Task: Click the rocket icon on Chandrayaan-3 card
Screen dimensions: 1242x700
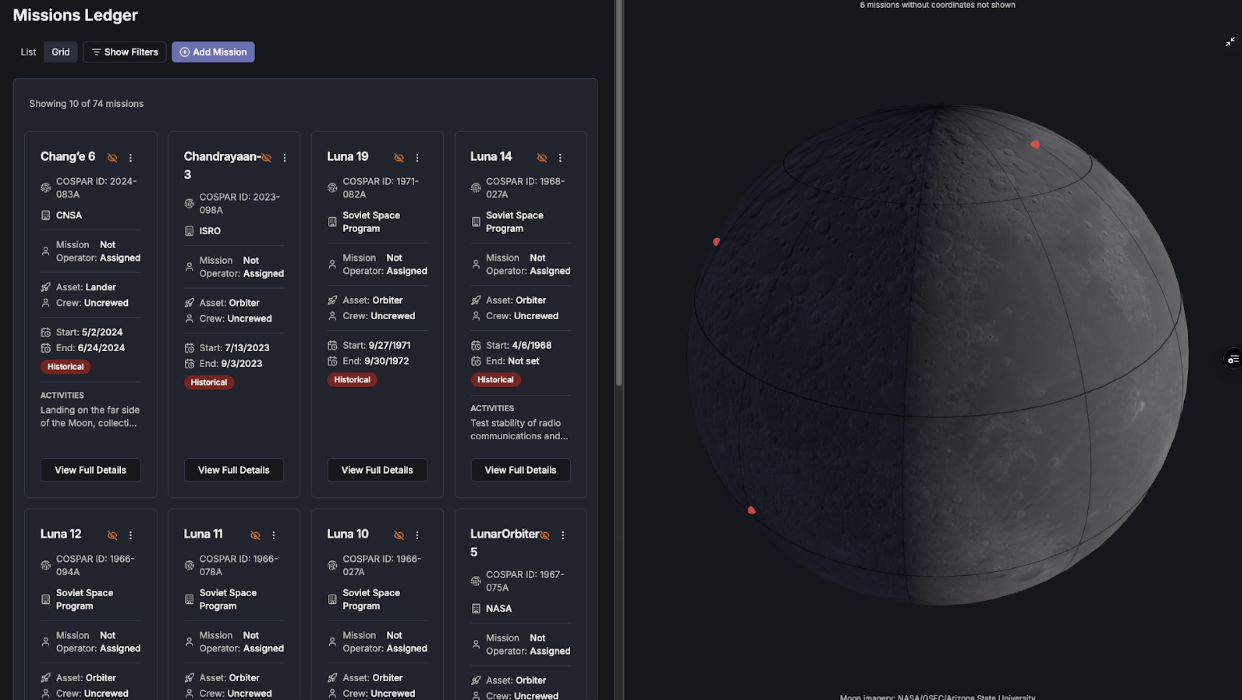Action: [189, 303]
